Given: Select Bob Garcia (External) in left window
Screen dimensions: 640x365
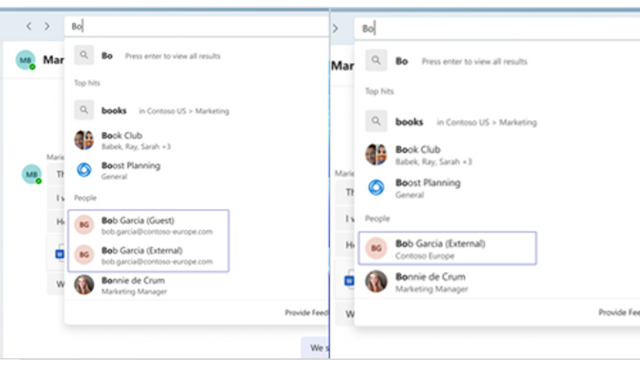Looking at the screenshot, I should [x=149, y=256].
